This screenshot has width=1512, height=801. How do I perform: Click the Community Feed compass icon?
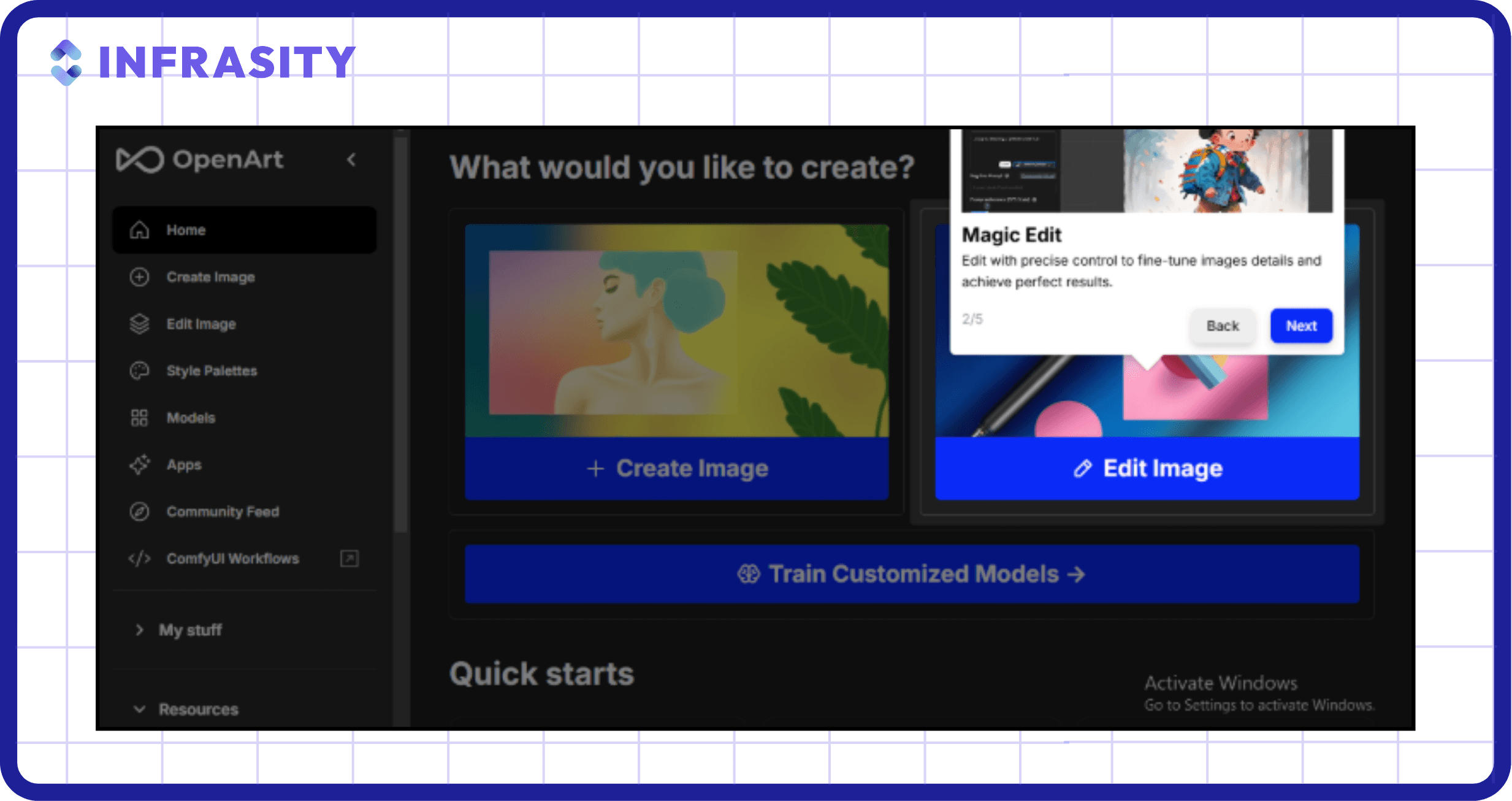(x=140, y=512)
